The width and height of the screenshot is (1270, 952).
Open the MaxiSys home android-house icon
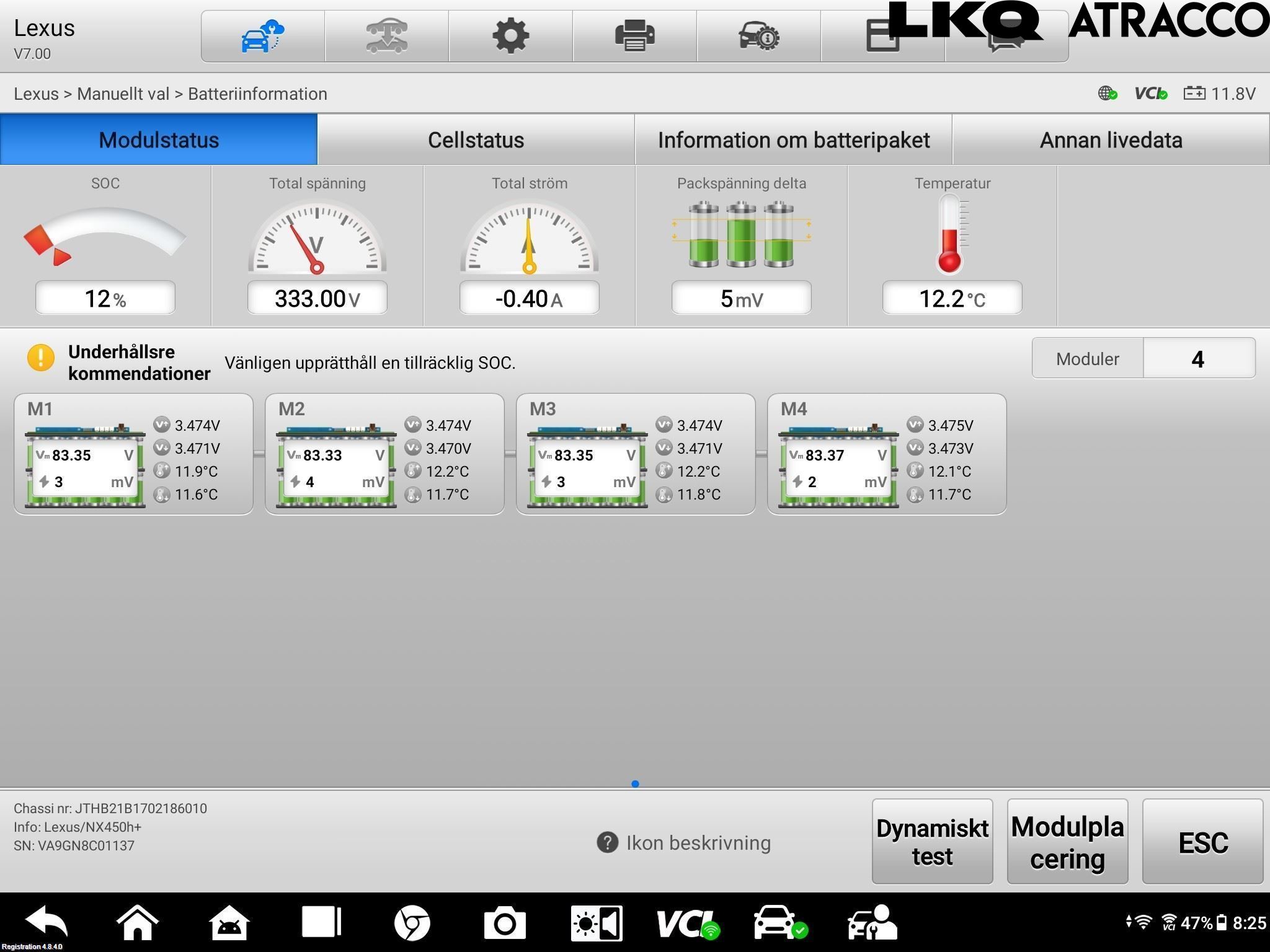229,922
